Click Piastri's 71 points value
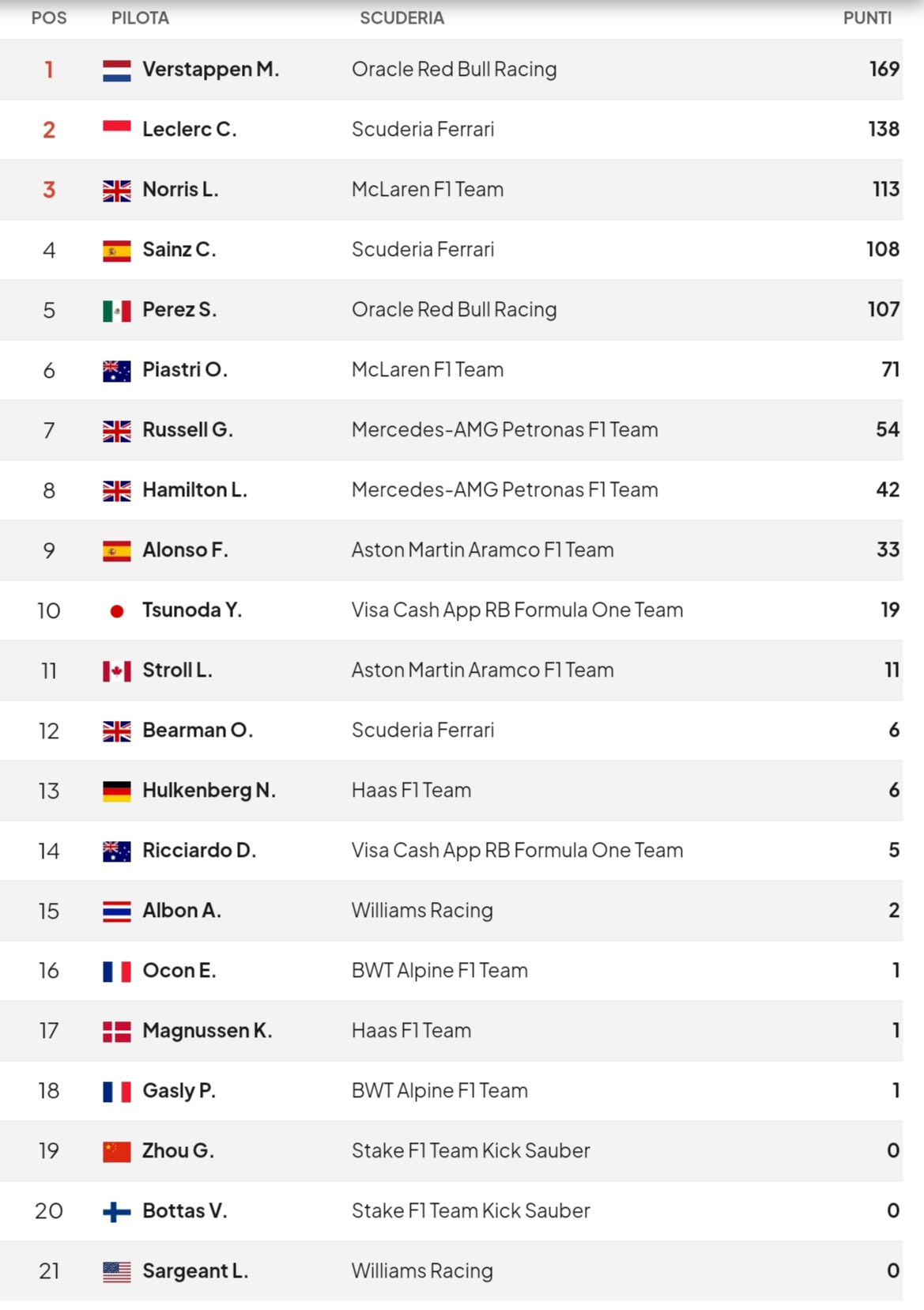This screenshot has width=924, height=1310. [x=890, y=370]
